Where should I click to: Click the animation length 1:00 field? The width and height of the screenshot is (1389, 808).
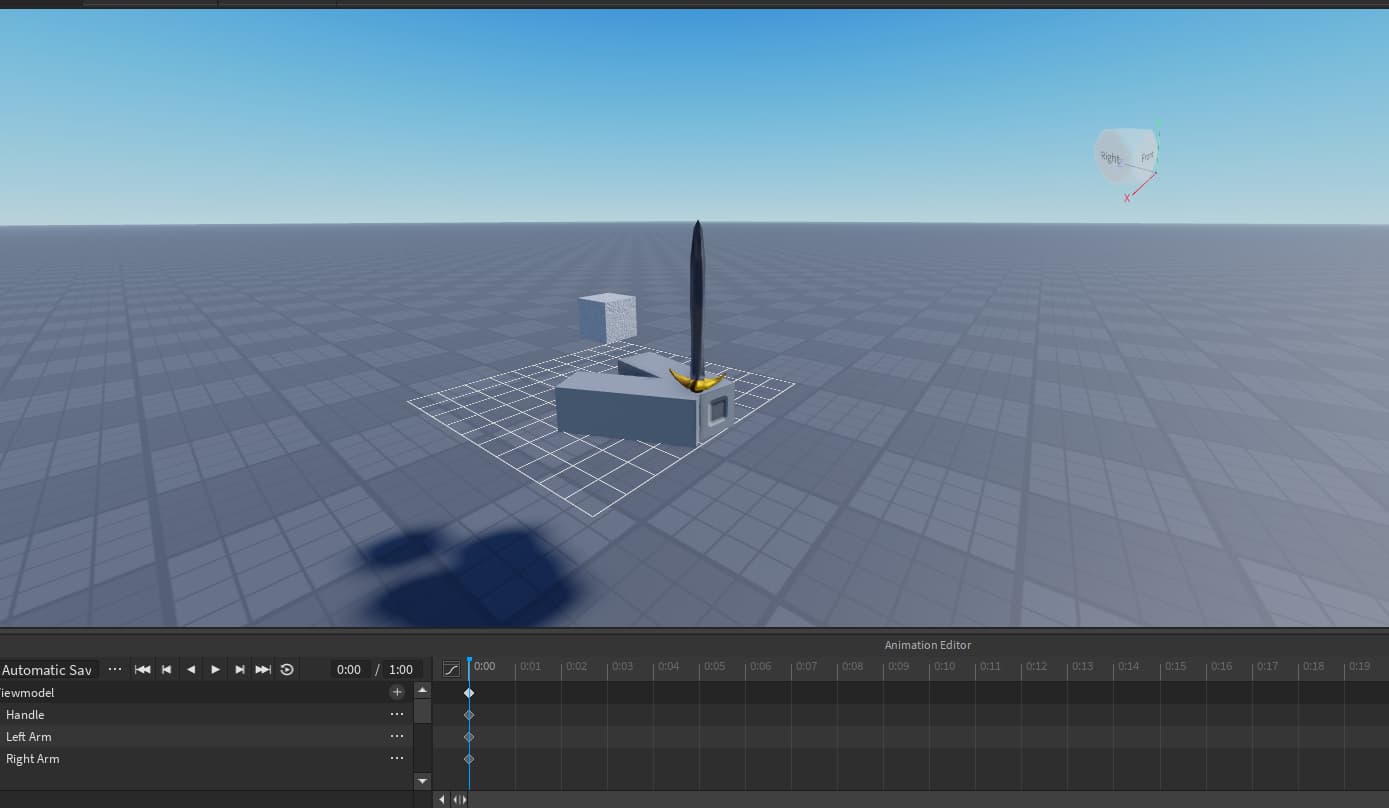(401, 670)
